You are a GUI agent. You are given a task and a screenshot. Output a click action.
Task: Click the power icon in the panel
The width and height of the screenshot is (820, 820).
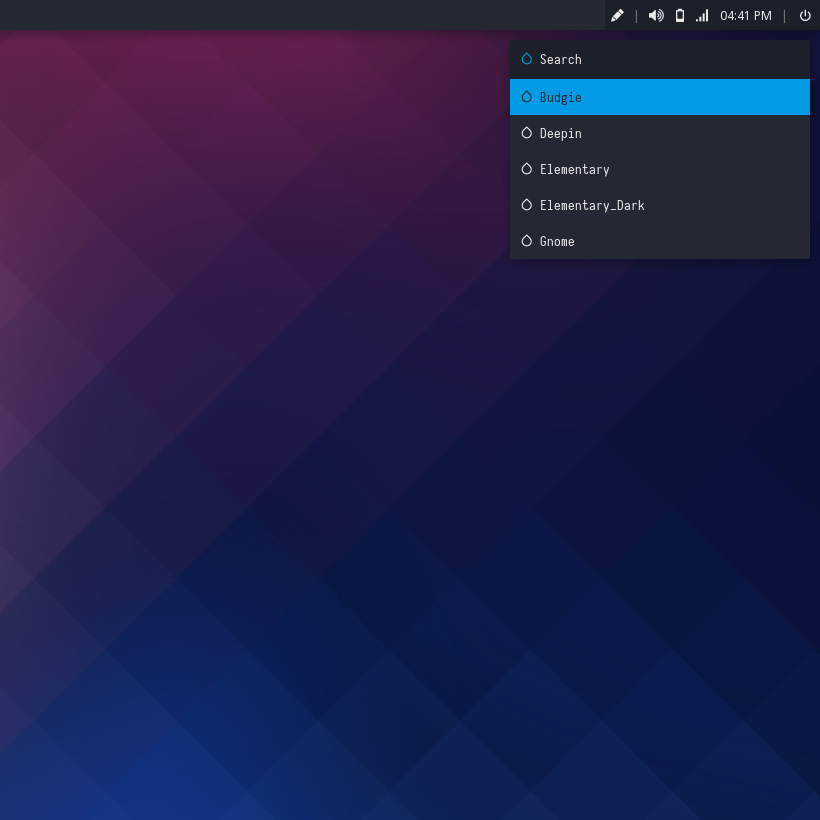pos(805,15)
